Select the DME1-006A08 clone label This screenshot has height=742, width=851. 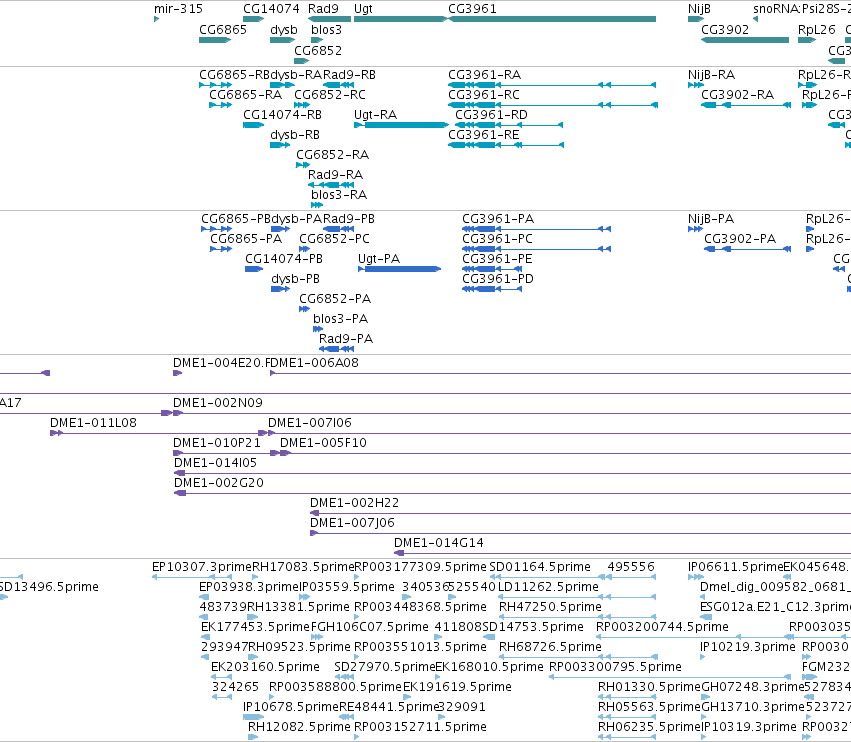tap(314, 363)
